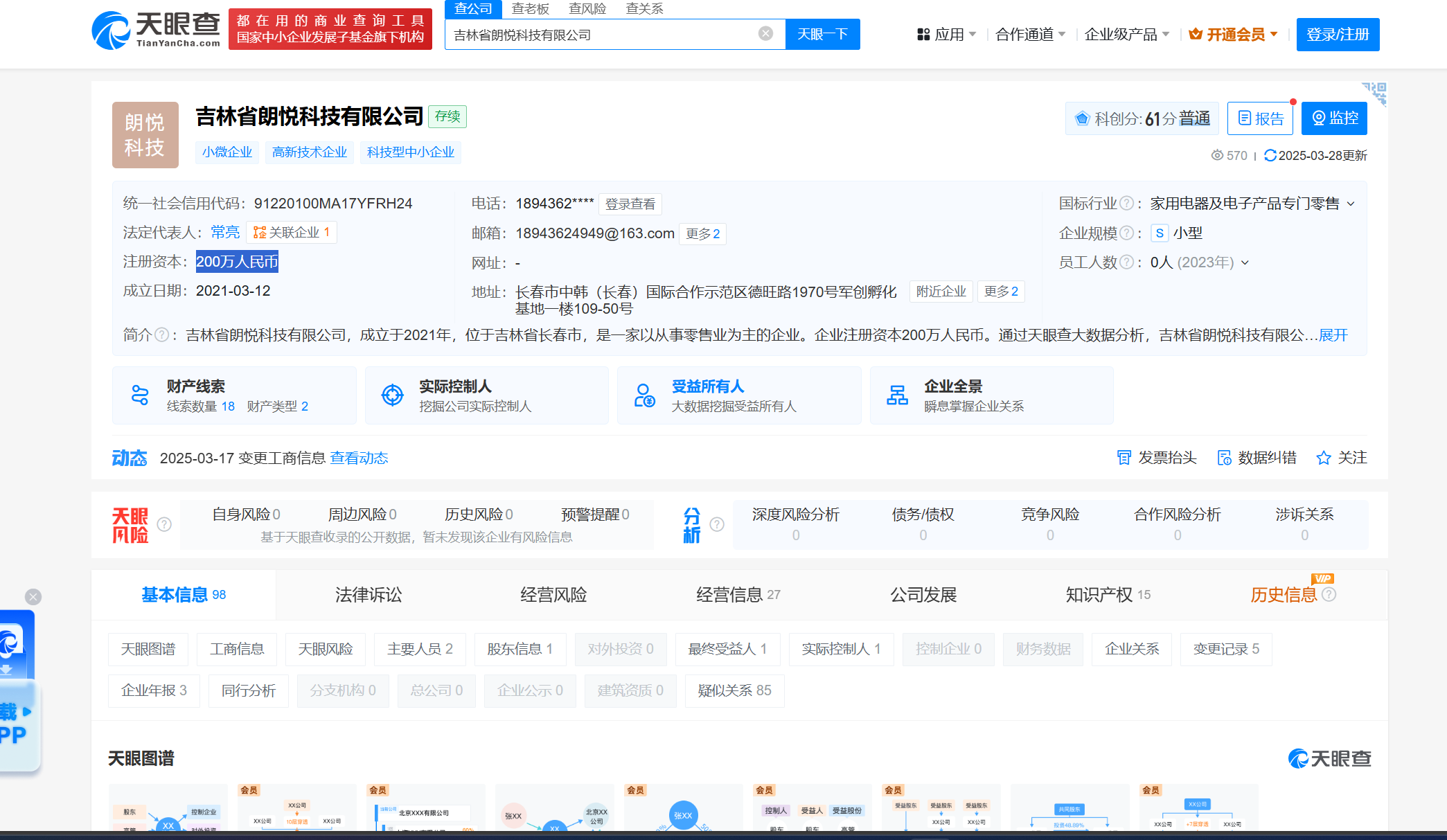1447x840 pixels.
Task: Click the 科创分 score badge icon
Action: point(1082,118)
